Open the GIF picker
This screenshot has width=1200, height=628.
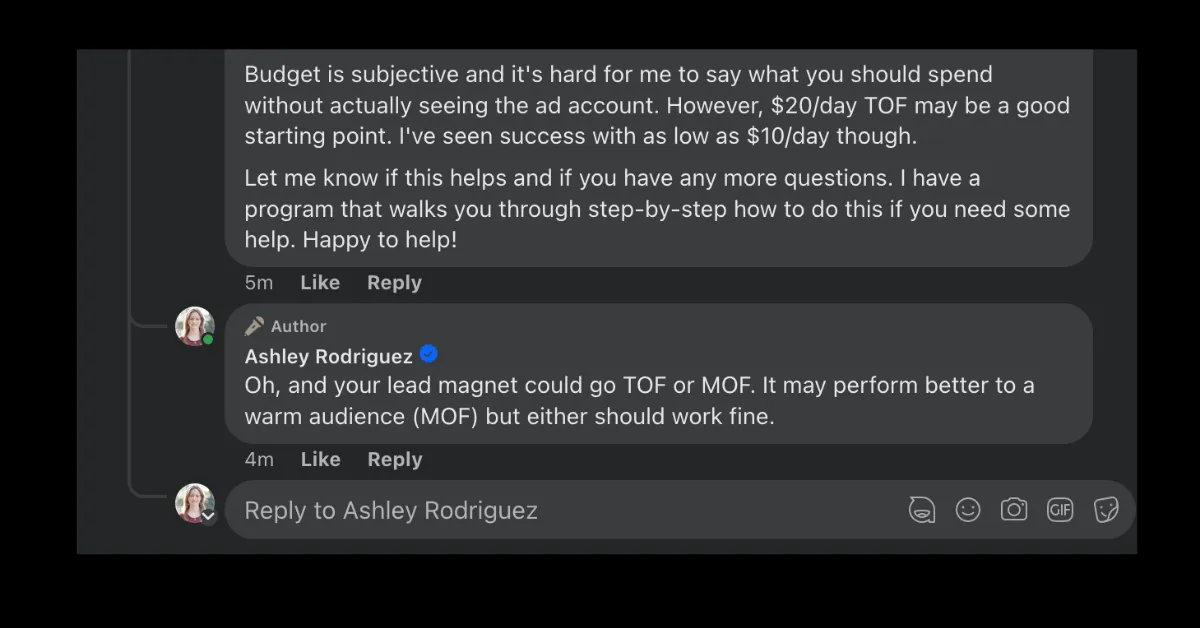1060,510
